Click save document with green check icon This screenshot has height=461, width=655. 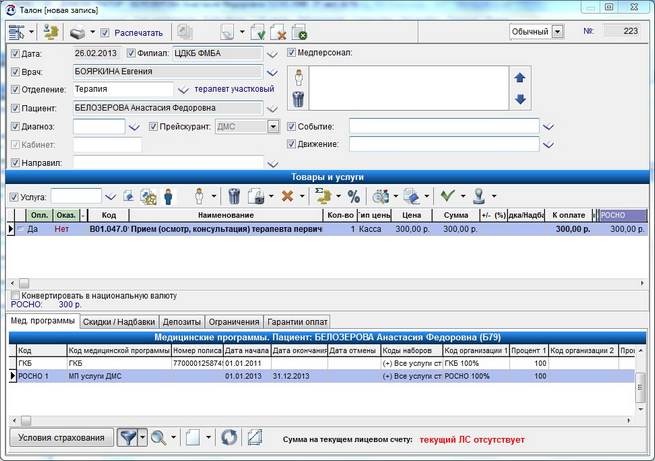coord(258,32)
